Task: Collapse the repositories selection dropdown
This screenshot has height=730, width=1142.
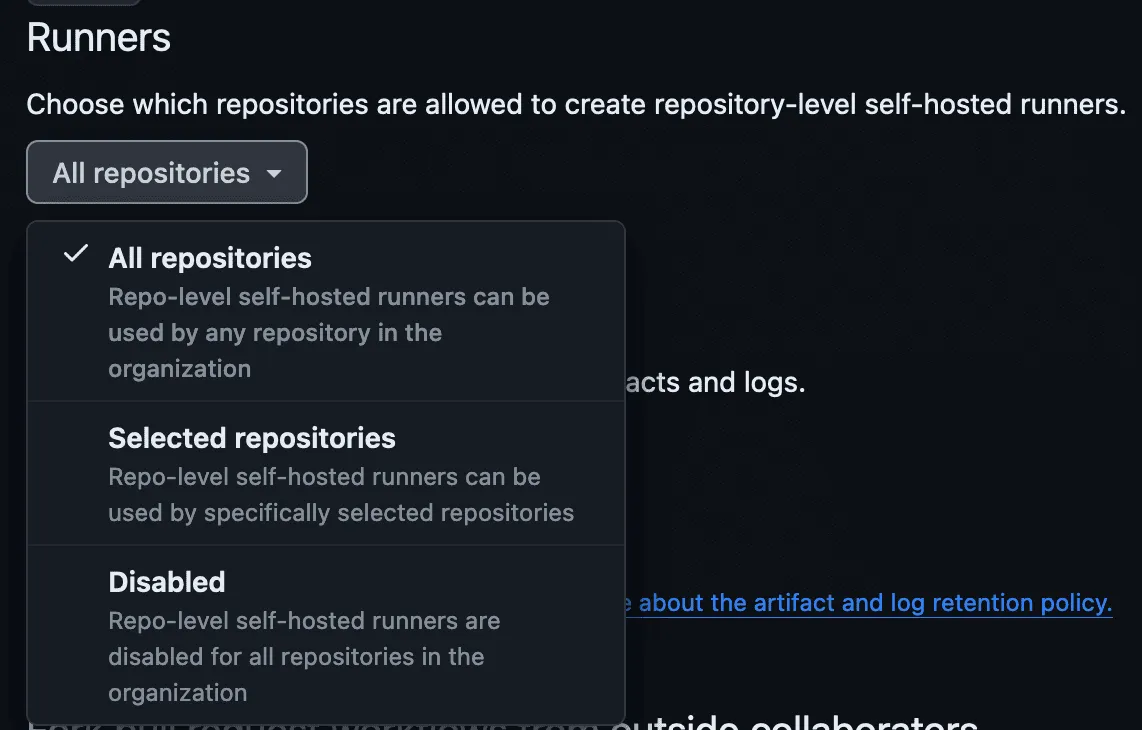Action: click(x=166, y=172)
